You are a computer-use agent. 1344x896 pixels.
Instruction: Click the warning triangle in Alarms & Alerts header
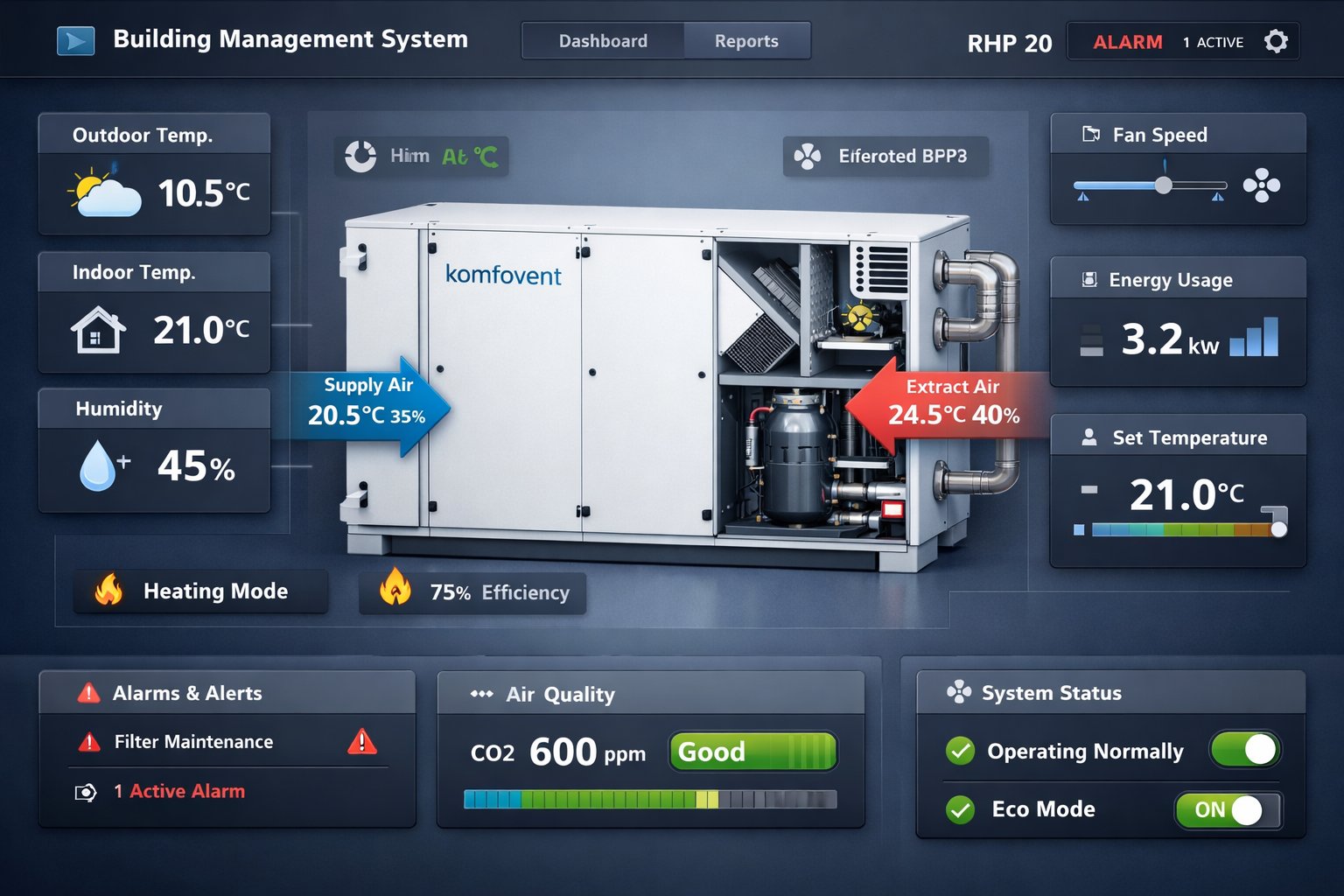pos(88,693)
